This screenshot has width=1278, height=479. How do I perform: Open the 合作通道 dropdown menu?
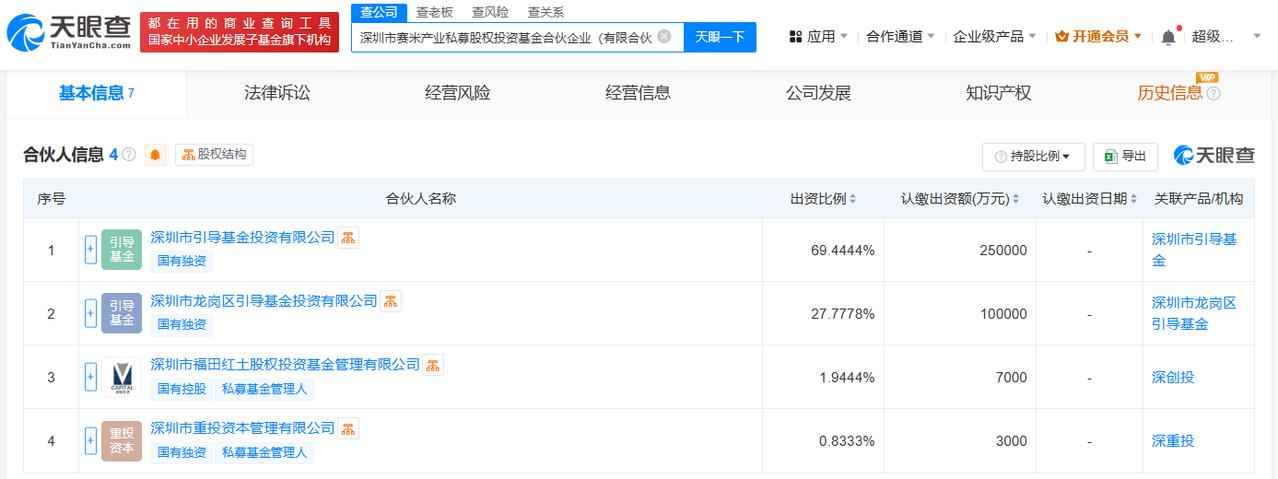pyautogui.click(x=901, y=37)
